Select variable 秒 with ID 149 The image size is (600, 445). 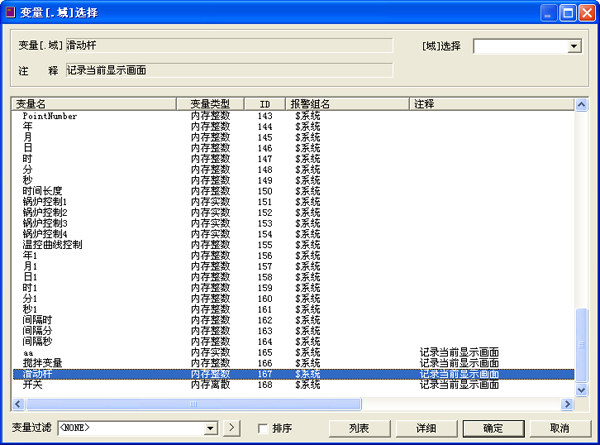pyautogui.click(x=293, y=180)
